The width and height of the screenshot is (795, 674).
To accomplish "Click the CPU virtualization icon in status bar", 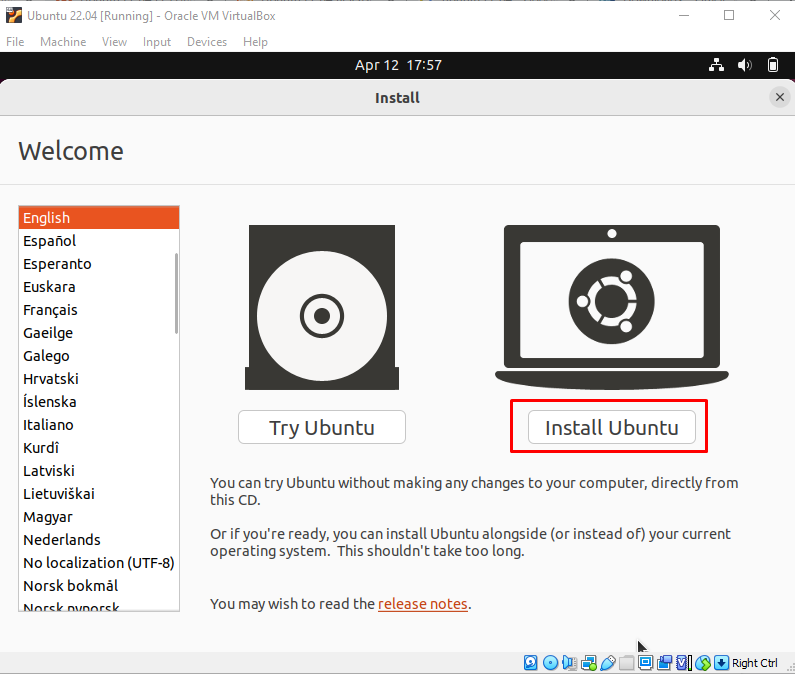I will 684,662.
